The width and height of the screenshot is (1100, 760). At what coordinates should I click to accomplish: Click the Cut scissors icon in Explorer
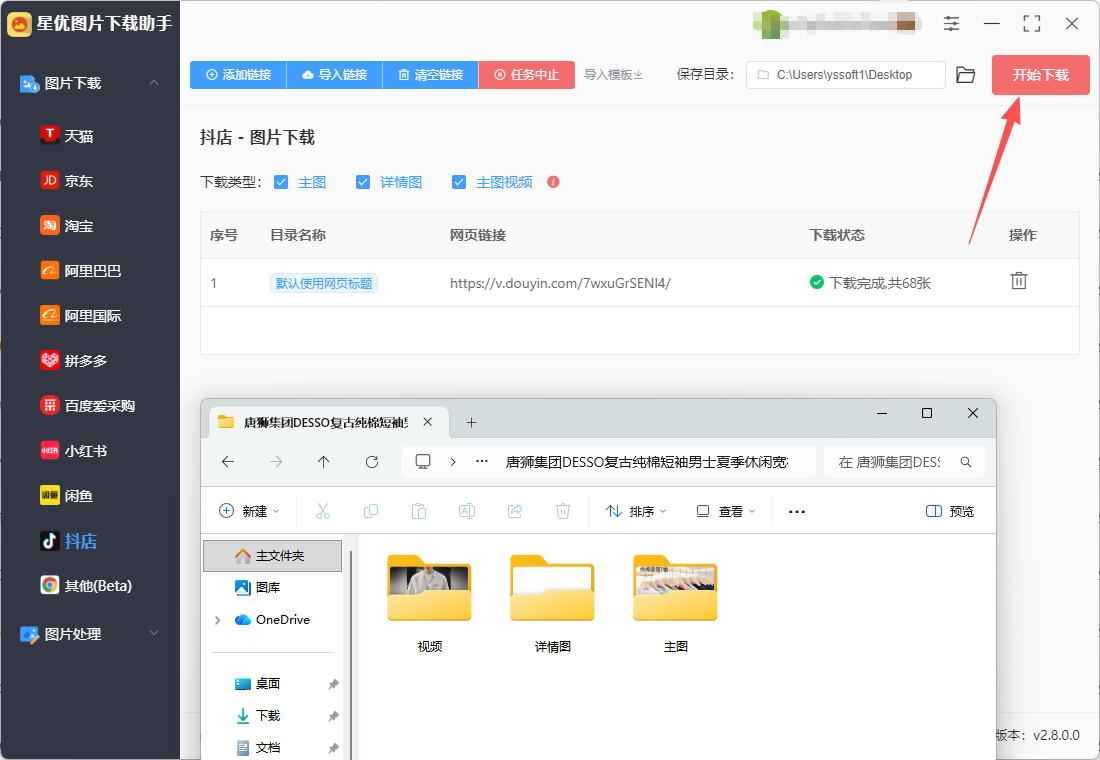tap(323, 511)
